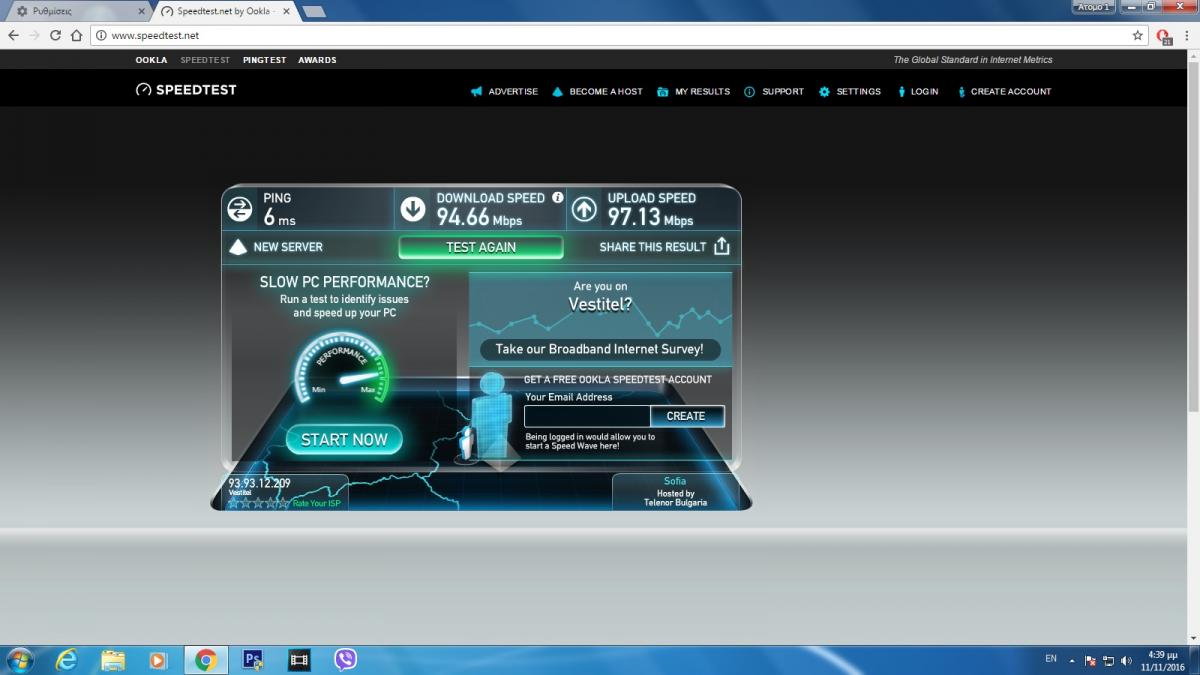Select the SPEEDTEST top nav item
Image resolution: width=1200 pixels, height=675 pixels.
click(x=205, y=60)
